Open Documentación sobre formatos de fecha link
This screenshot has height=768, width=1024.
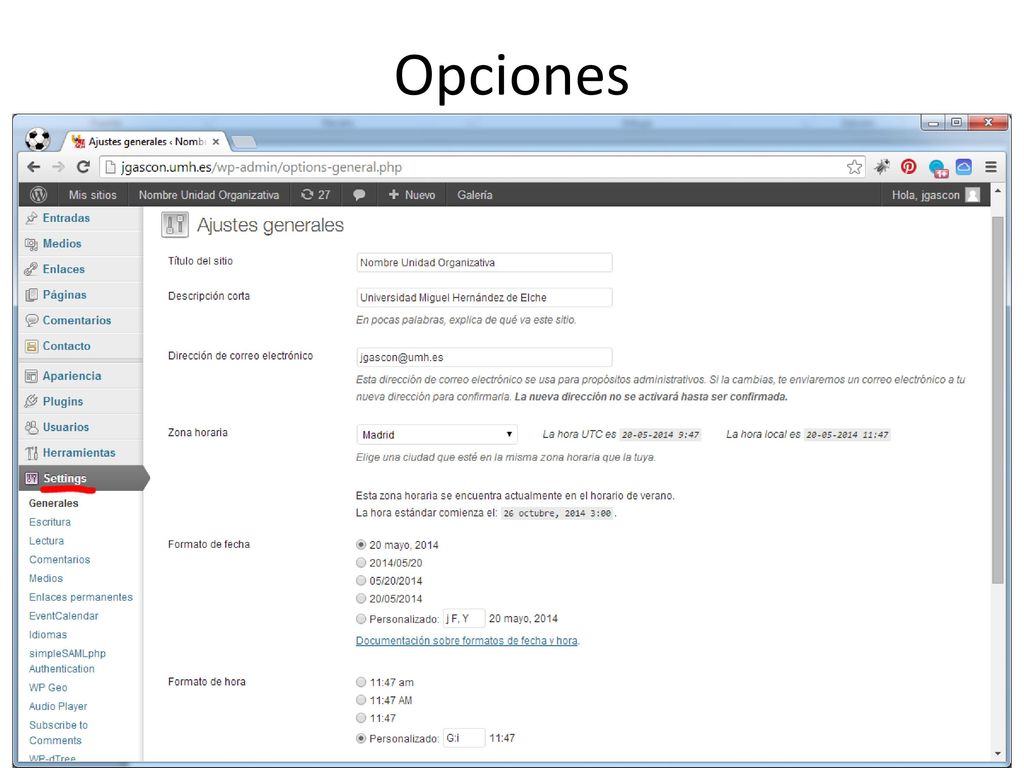466,641
